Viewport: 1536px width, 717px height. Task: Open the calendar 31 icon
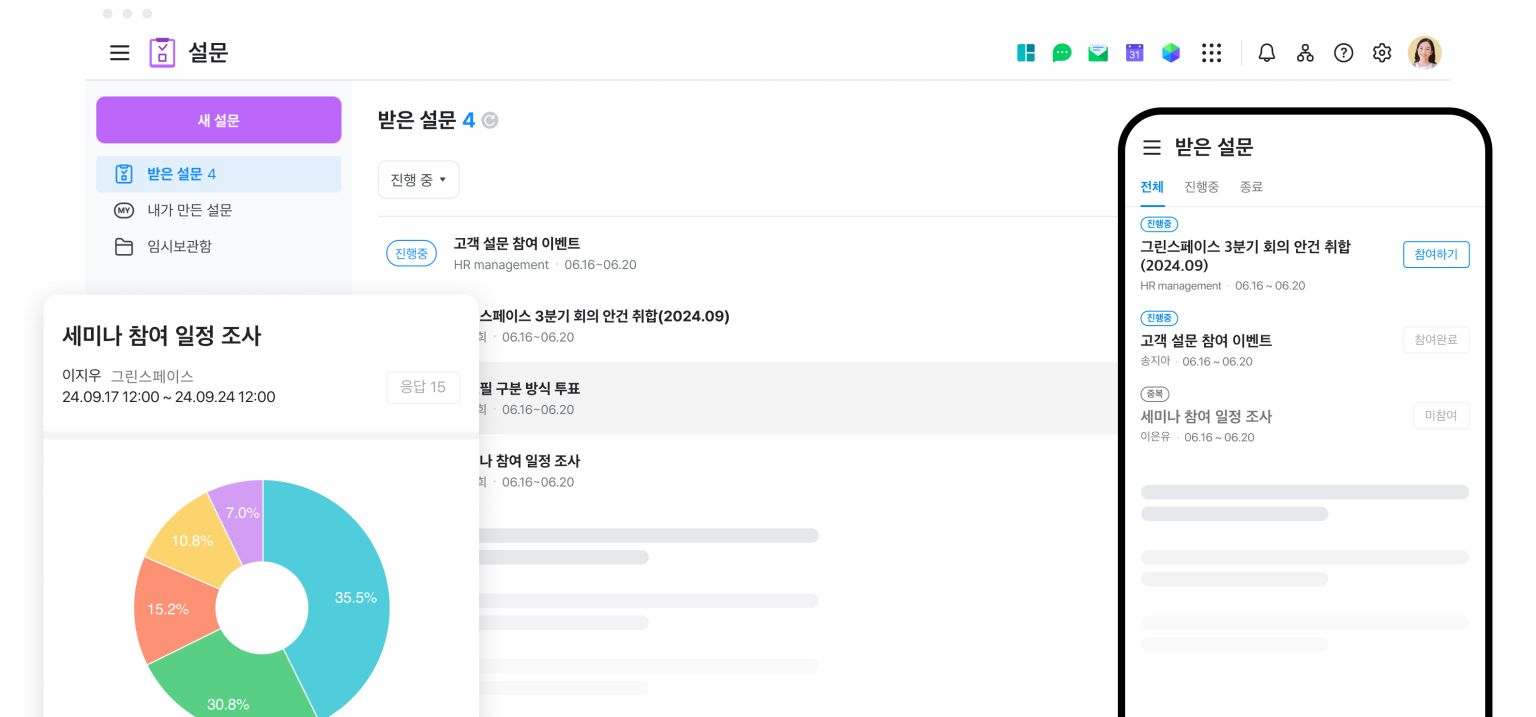1134,53
